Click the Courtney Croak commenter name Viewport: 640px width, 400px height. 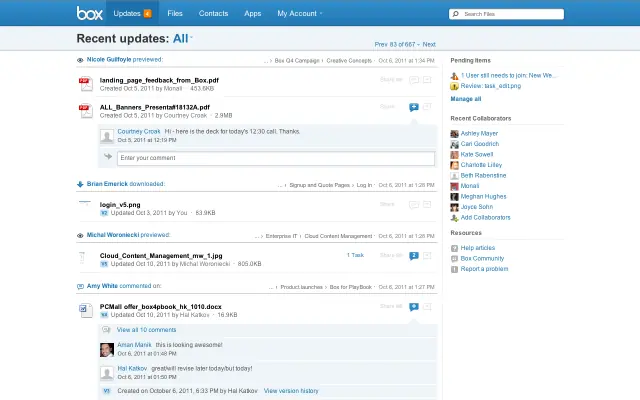[139, 131]
